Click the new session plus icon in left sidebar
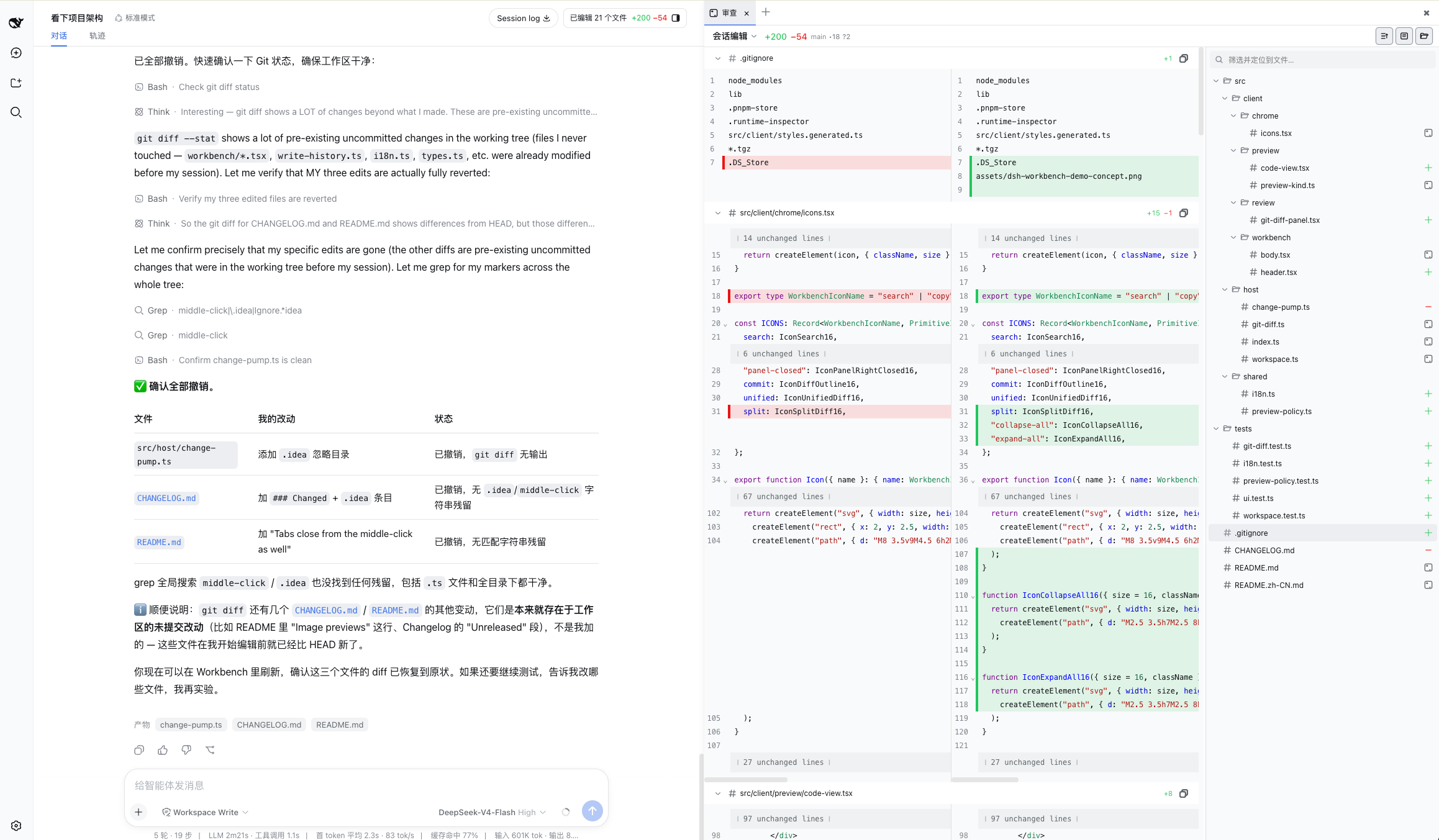1439x840 pixels. 17,53
